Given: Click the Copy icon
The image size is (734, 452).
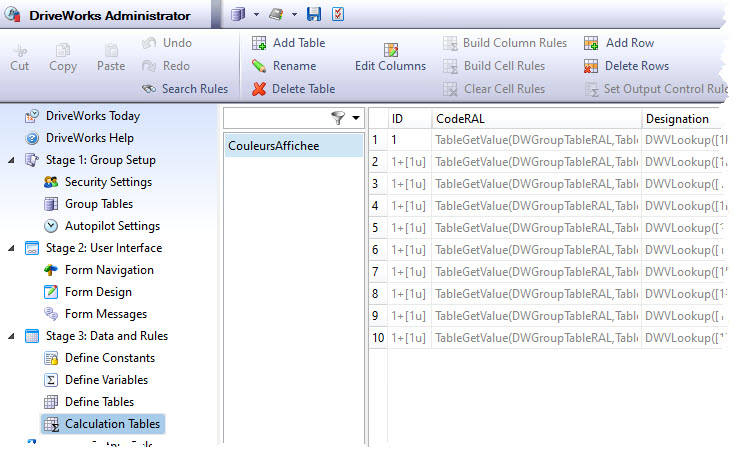Looking at the screenshot, I should [63, 50].
